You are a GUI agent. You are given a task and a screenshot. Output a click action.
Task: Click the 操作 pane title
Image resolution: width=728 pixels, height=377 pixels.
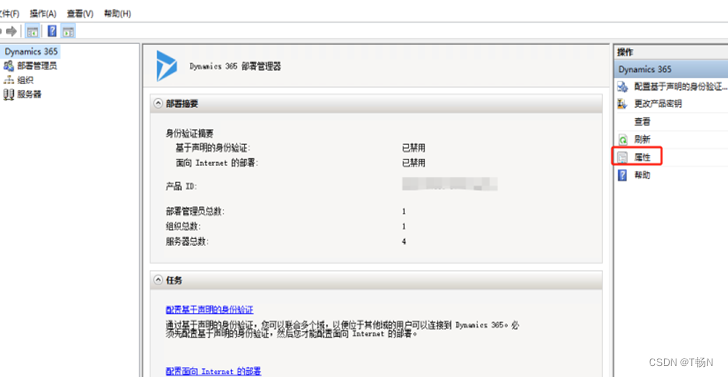click(624, 52)
